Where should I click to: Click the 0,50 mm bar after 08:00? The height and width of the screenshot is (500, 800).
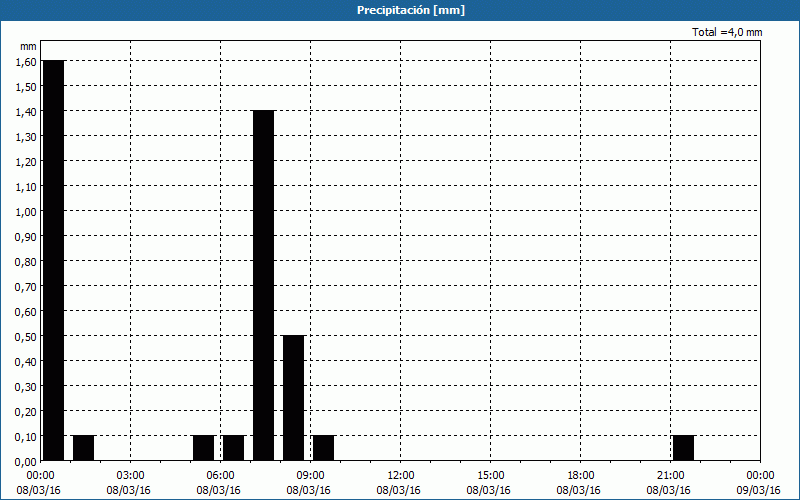coord(293,398)
